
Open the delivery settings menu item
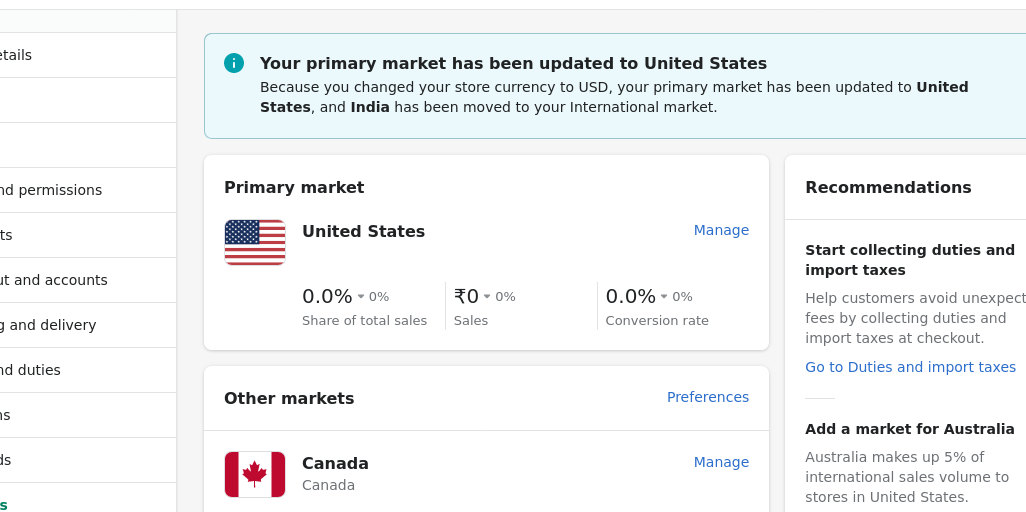(48, 325)
